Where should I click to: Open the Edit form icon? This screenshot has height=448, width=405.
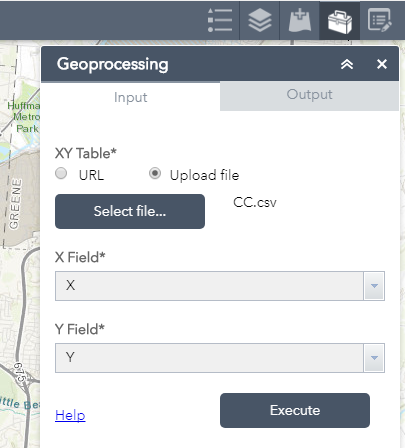380,20
